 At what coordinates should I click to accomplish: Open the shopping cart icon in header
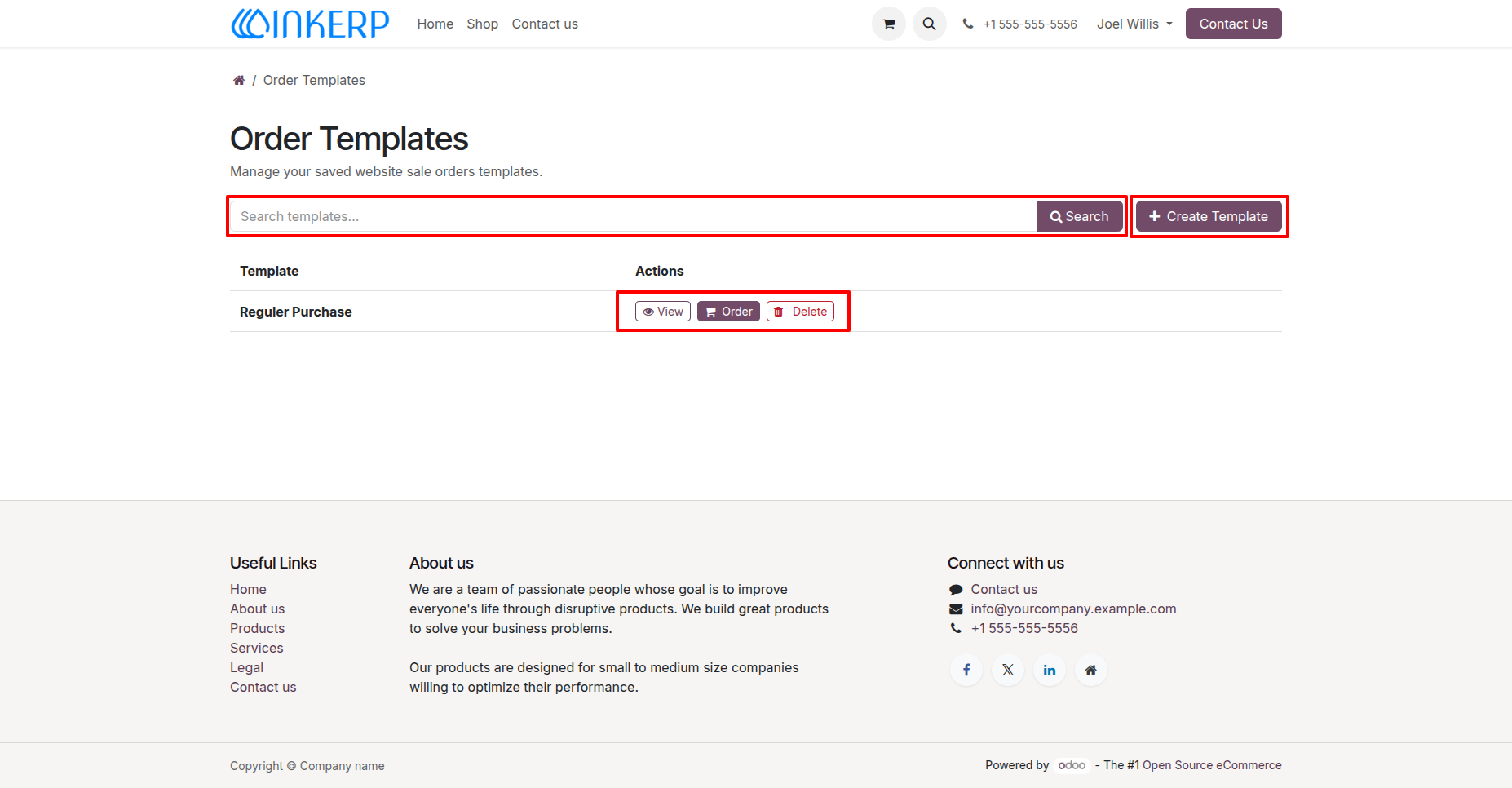pyautogui.click(x=889, y=24)
